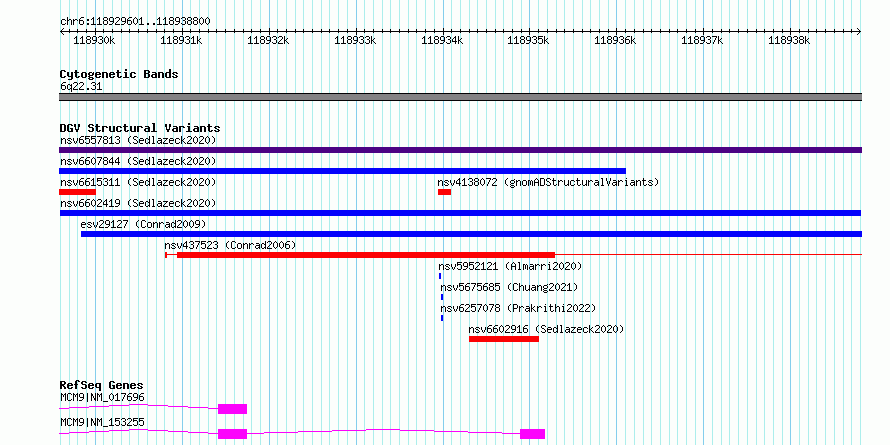Select the tiny blue nsv5952121 marker
Viewport: 890px width, 445px height.
440,276
